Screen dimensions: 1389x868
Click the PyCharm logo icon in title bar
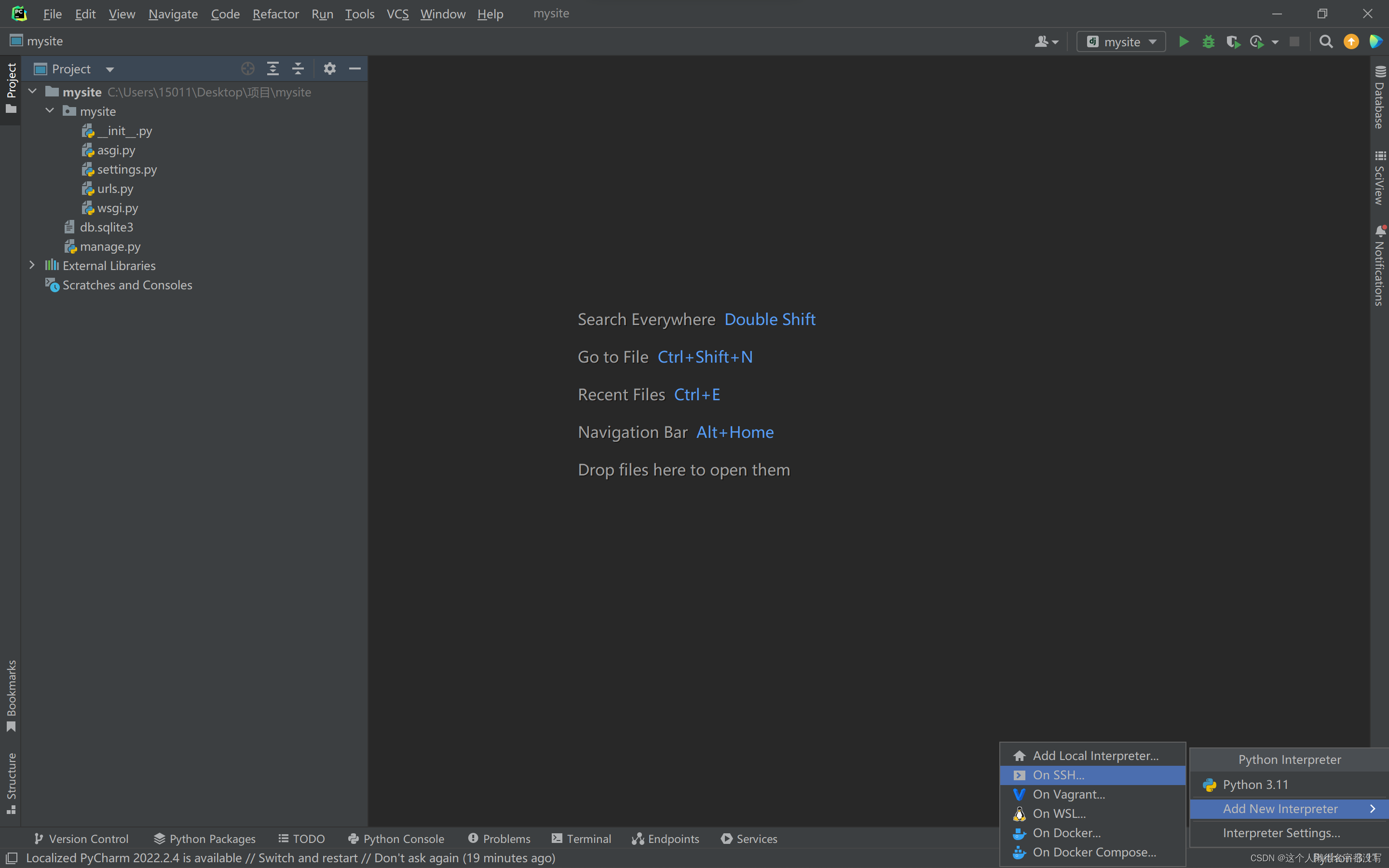point(19,13)
